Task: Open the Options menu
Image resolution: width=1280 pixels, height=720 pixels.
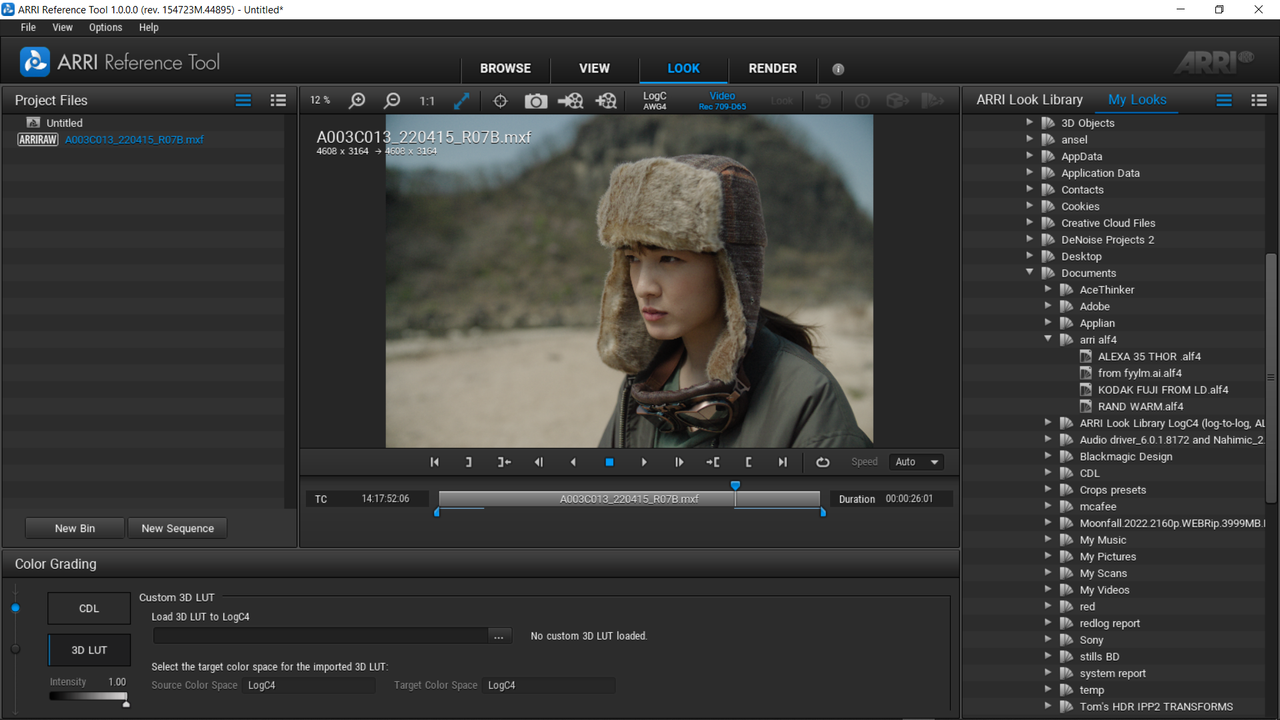Action: pyautogui.click(x=105, y=28)
